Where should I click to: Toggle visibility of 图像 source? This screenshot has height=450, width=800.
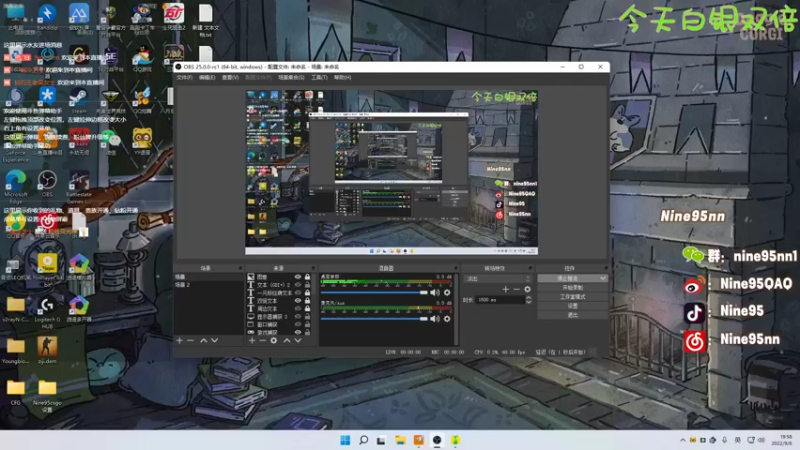[x=298, y=277]
